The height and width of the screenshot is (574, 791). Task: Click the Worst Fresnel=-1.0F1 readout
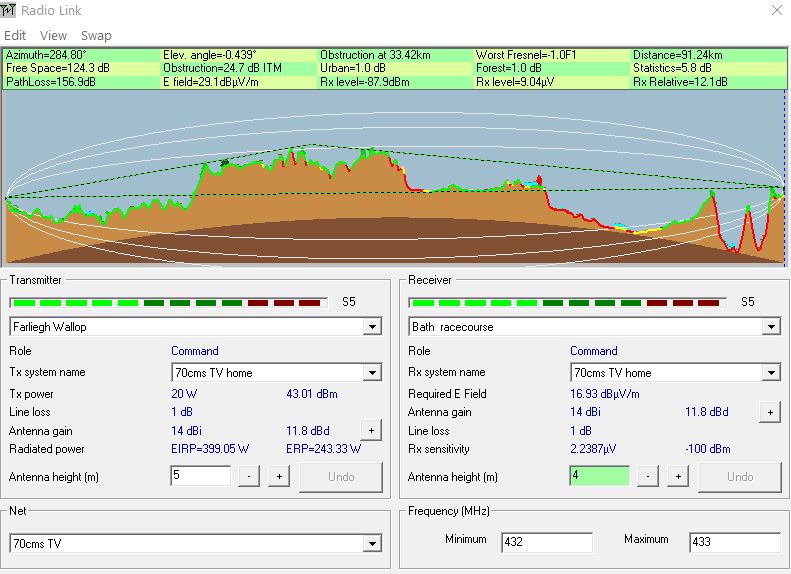[526, 55]
